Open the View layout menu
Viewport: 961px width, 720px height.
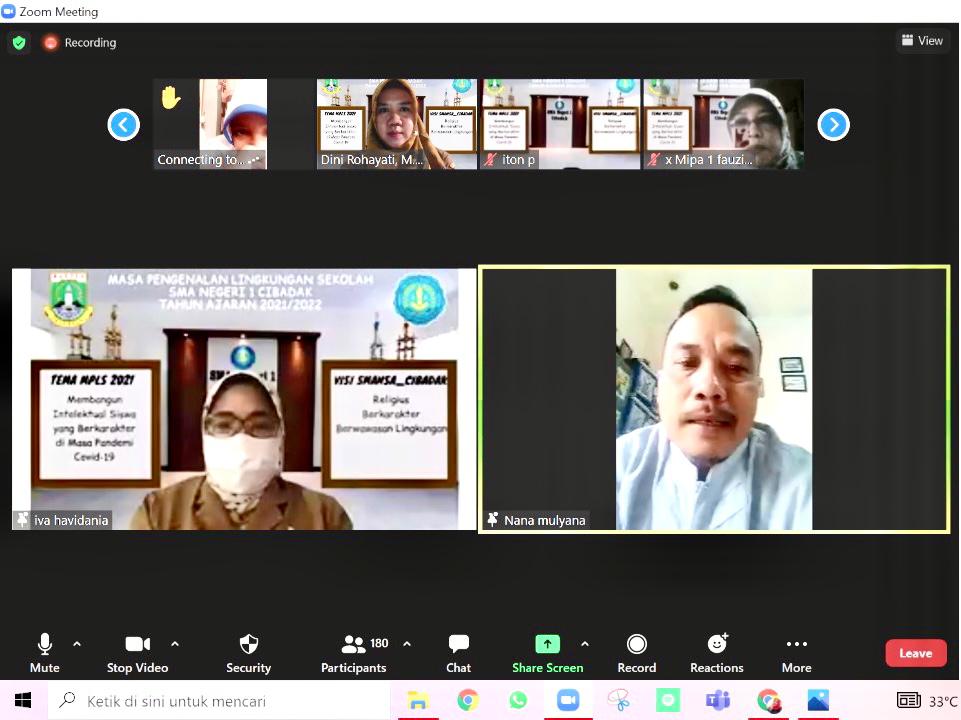(921, 41)
